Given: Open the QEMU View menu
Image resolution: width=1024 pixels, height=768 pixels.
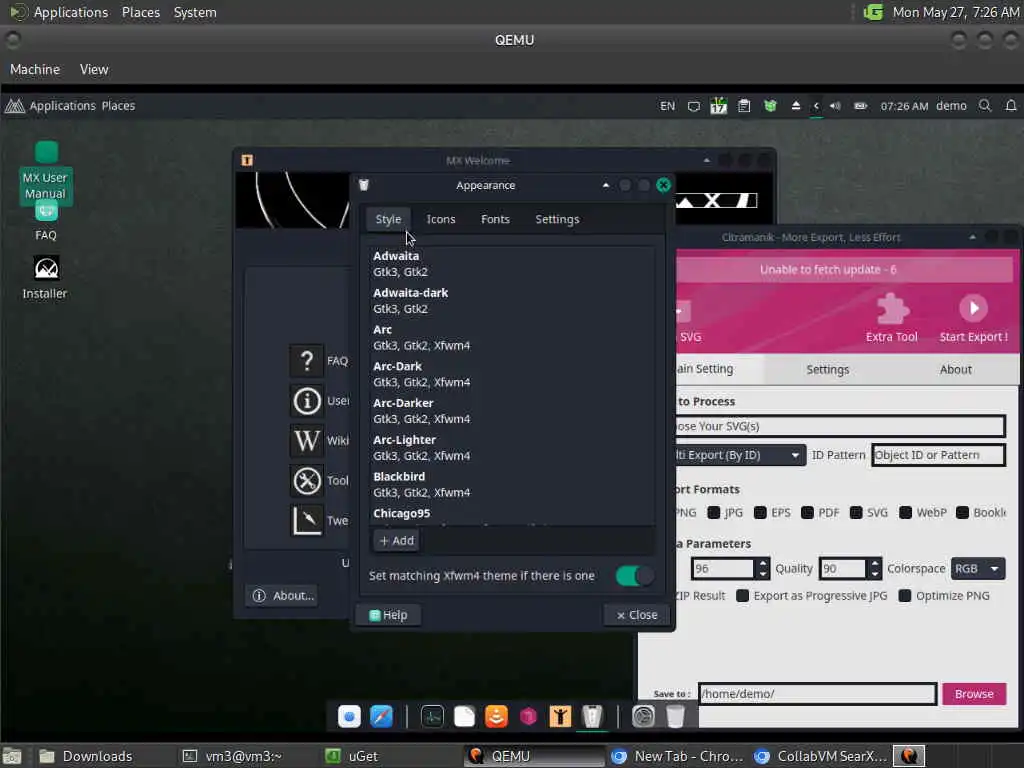Looking at the screenshot, I should tap(94, 69).
